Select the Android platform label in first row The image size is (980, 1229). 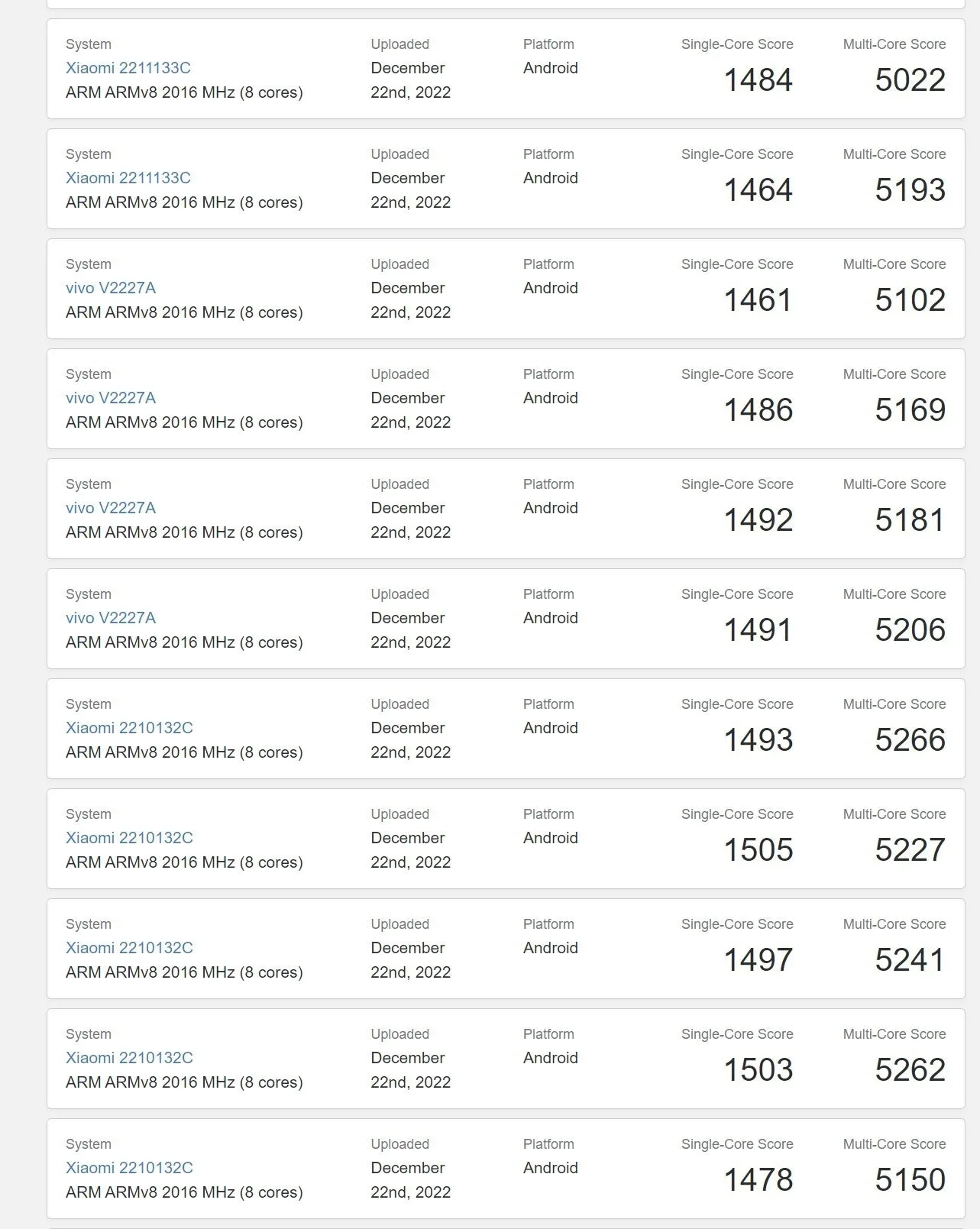coord(551,68)
